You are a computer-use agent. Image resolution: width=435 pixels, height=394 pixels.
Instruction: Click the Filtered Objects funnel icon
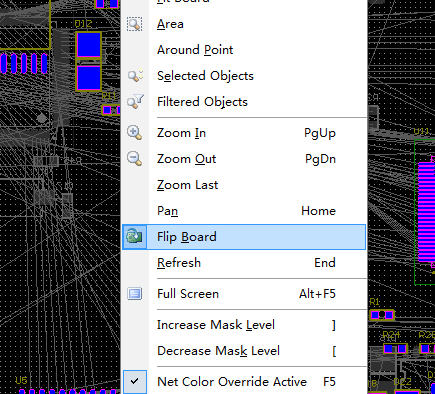135,101
